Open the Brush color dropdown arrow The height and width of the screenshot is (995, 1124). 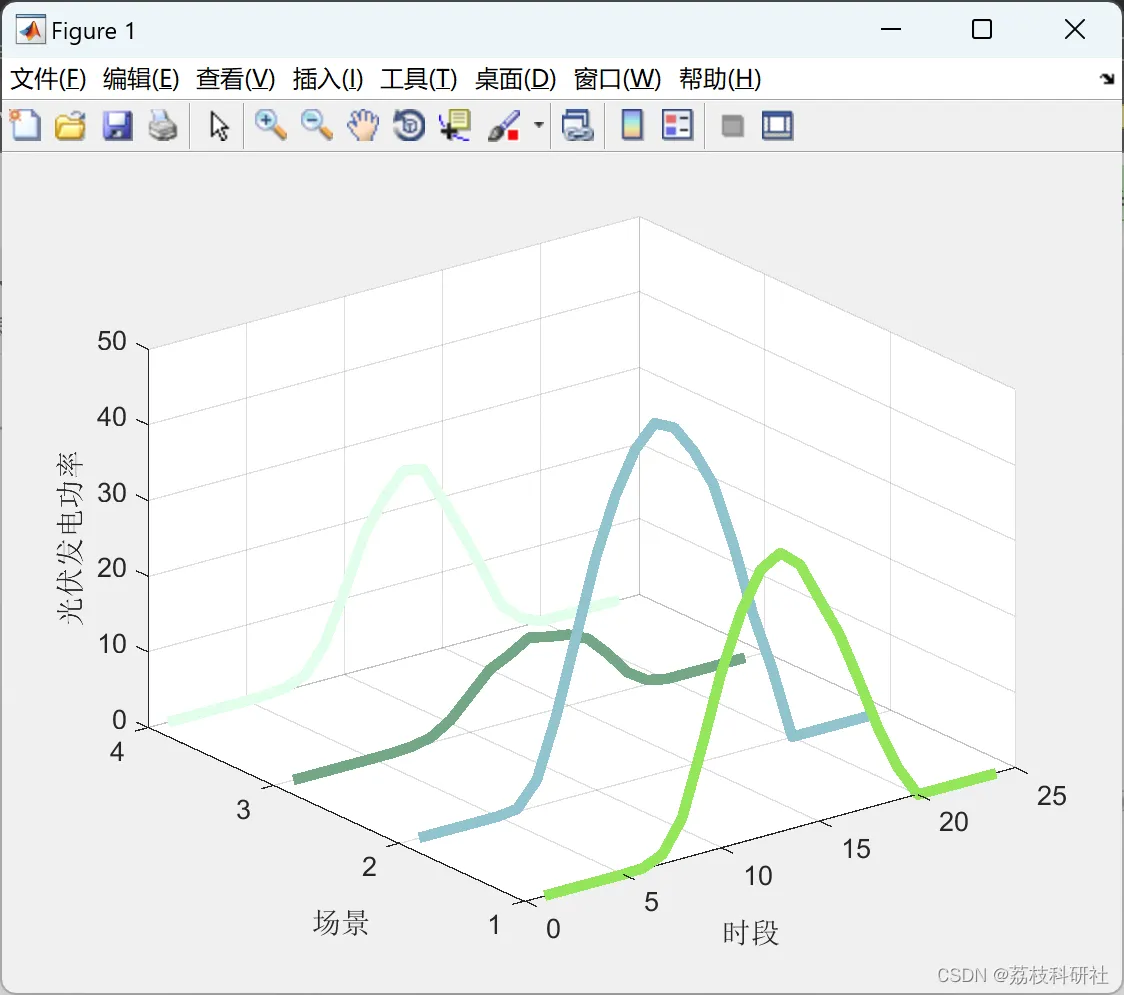(538, 125)
